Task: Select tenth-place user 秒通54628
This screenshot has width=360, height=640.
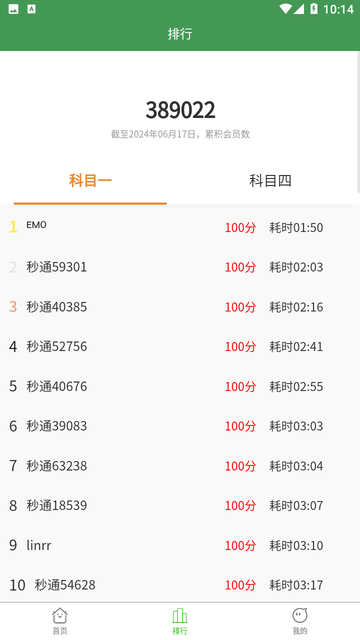Action: coord(180,585)
